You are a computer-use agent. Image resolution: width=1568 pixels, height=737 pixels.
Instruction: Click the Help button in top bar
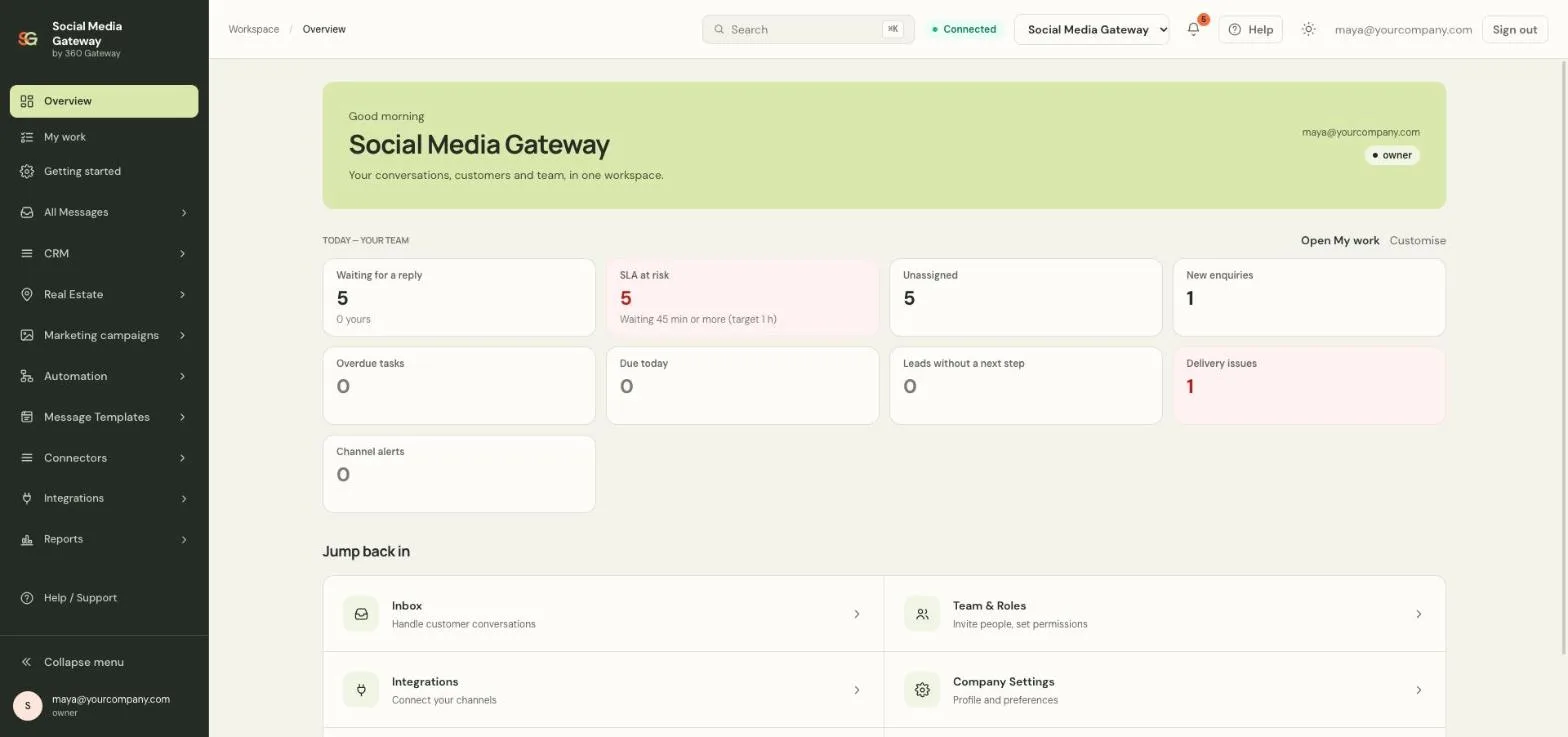pos(1250,29)
